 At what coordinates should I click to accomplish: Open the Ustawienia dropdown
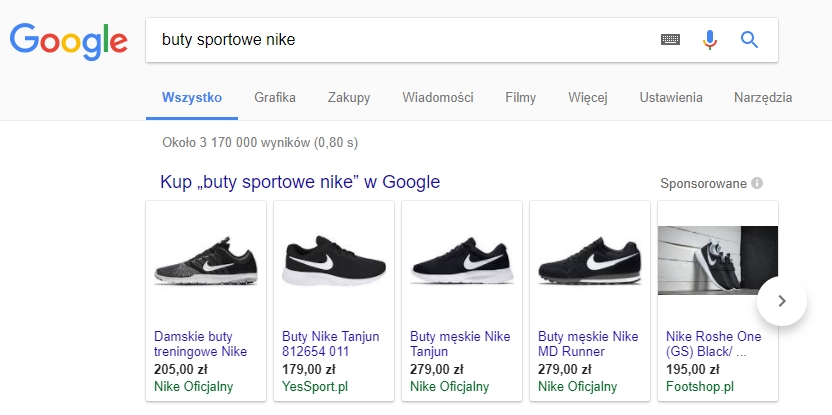(x=671, y=98)
